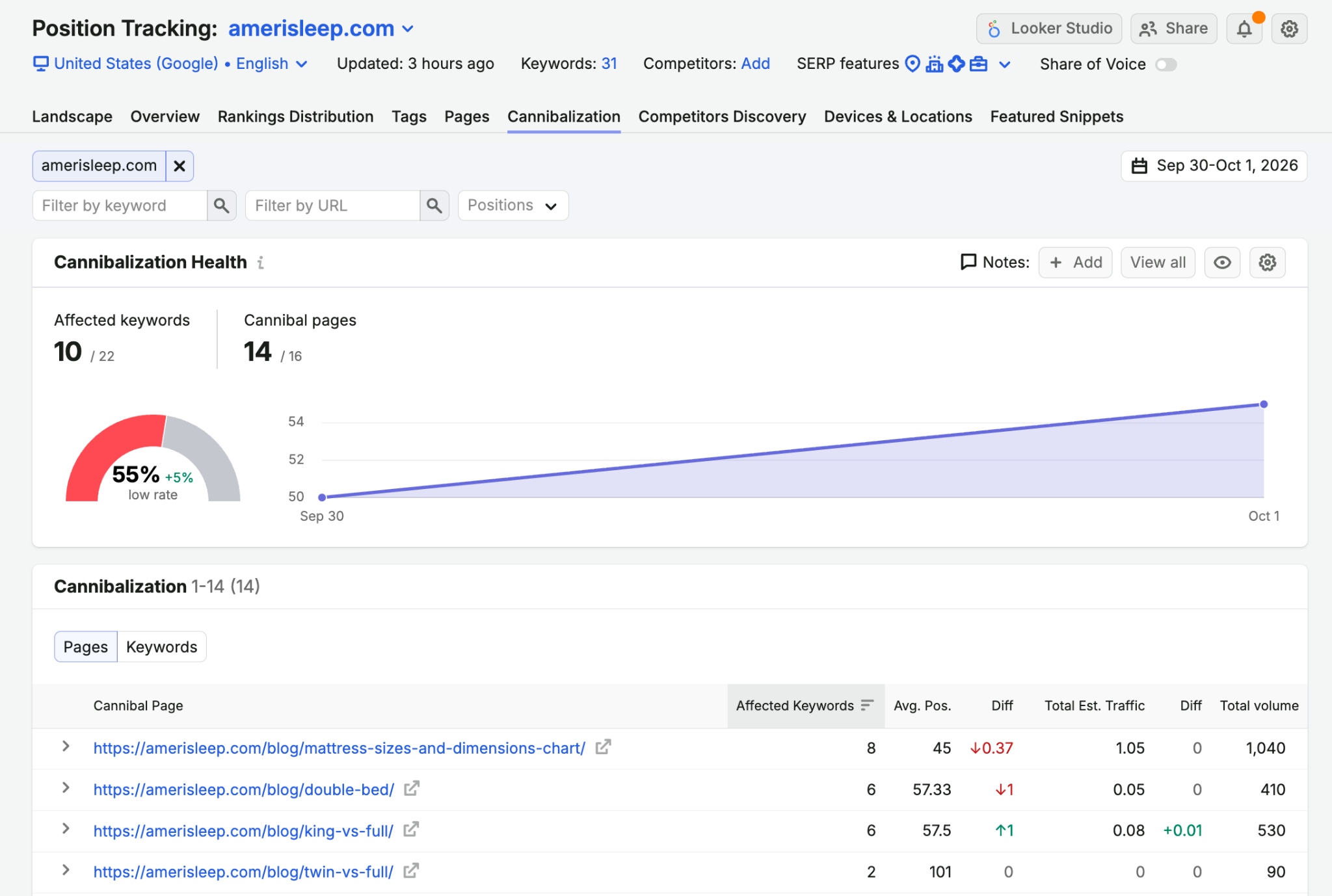Screen dimensions: 1332x896
Task: Open Featured Snippets tab
Action: click(x=1056, y=116)
